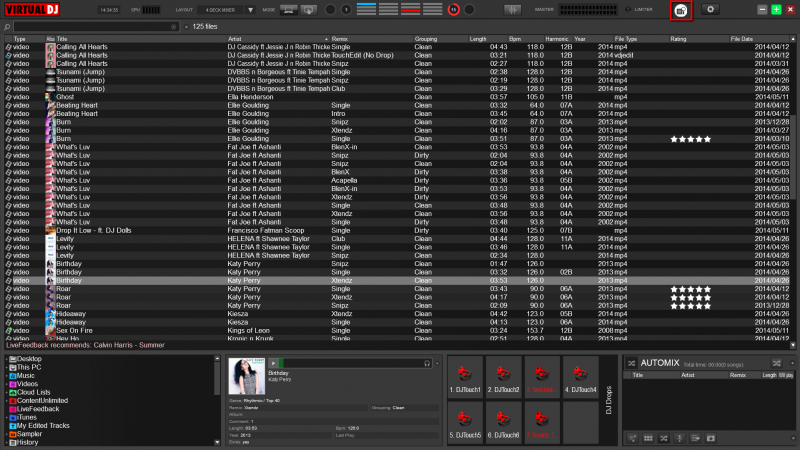800x450 pixels.
Task: Click the microphone icon below Automix list
Action: (x=679, y=438)
